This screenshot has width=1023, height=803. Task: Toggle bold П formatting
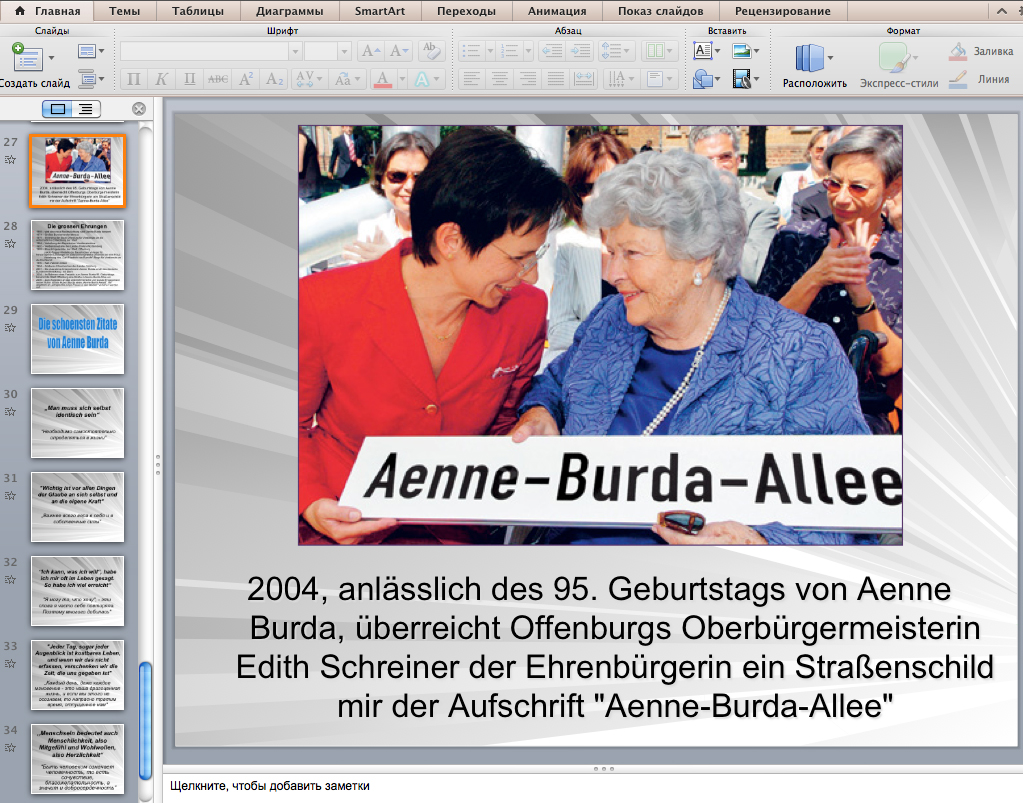tap(133, 79)
